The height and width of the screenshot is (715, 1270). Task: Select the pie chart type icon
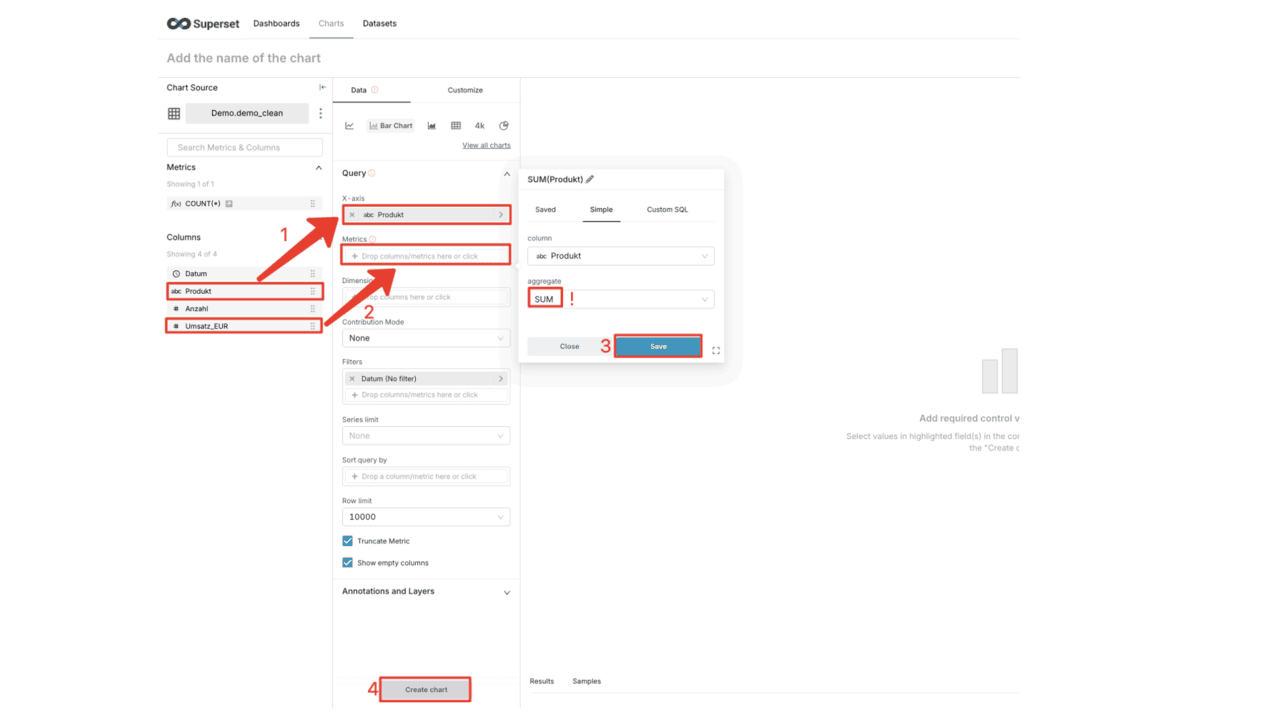(x=504, y=126)
